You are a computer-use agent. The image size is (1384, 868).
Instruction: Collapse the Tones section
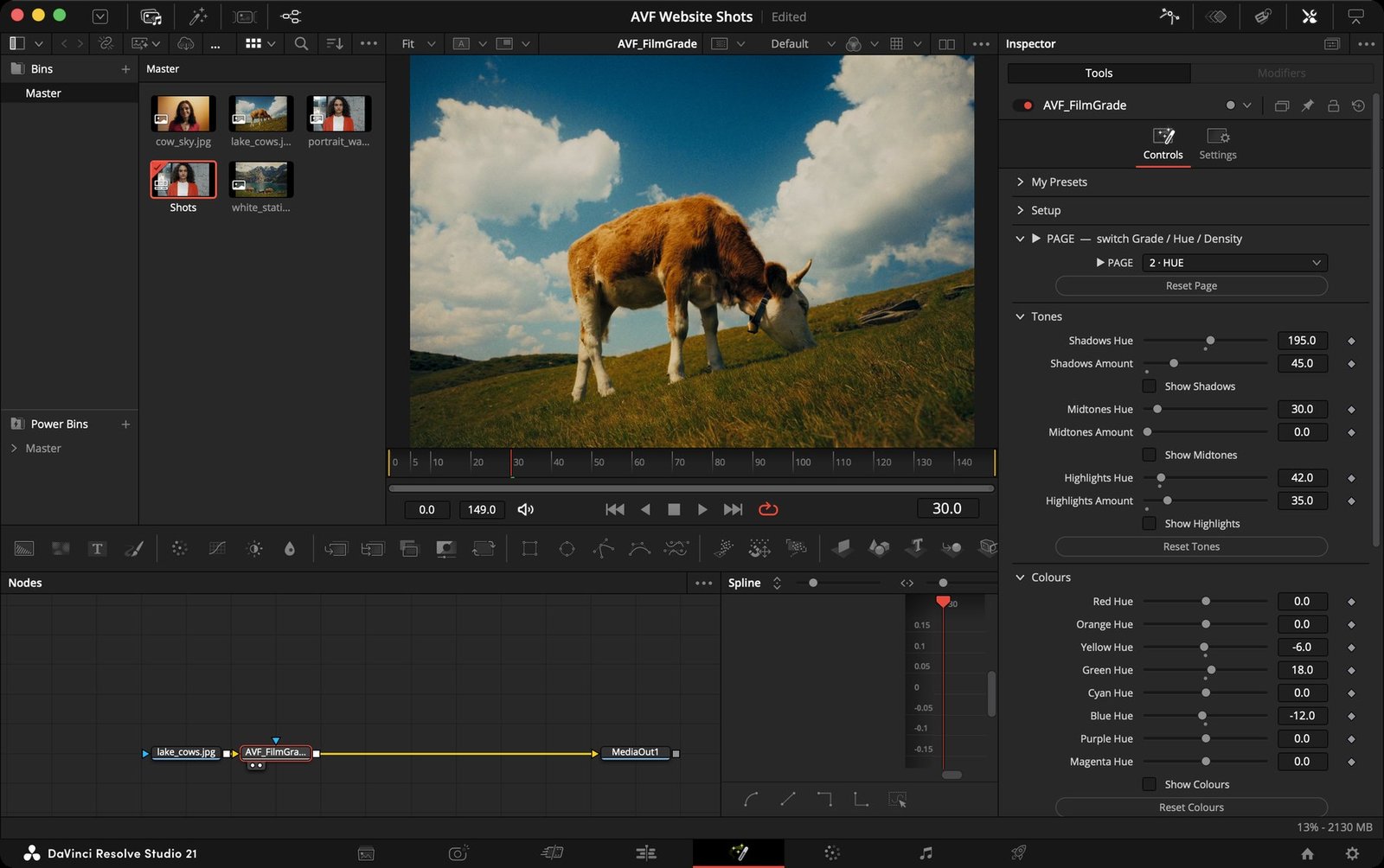1020,316
